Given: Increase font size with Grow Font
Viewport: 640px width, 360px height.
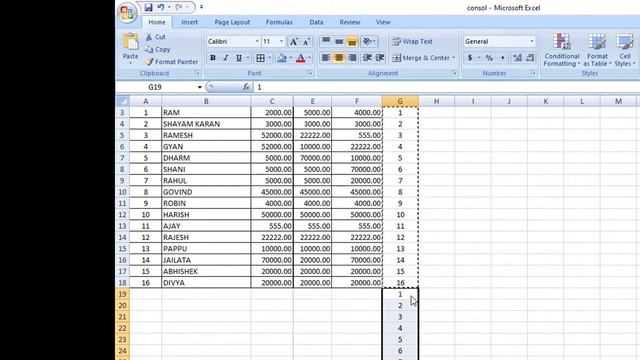Looking at the screenshot, I should (x=293, y=42).
